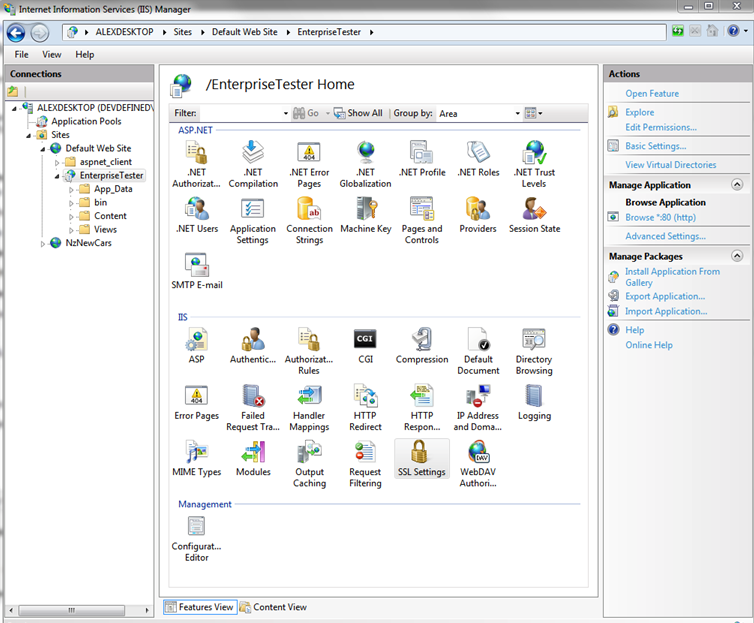754x623 pixels.
Task: Collapse the Default Web Site tree node
Action: click(x=43, y=148)
